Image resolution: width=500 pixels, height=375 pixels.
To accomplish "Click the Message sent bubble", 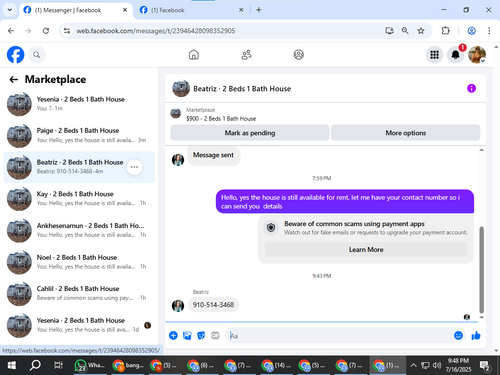I will coord(213,155).
